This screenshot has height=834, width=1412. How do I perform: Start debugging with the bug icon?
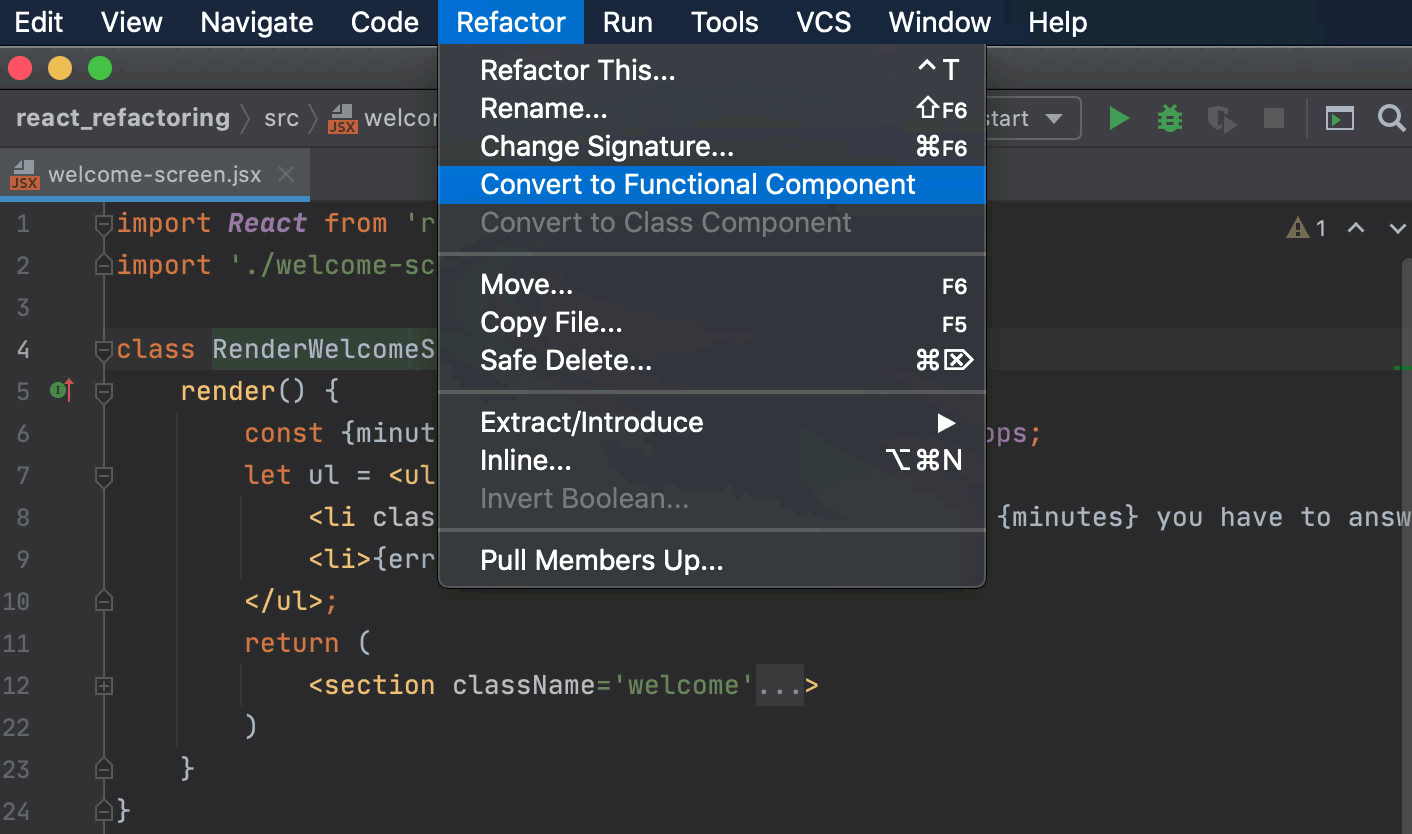pyautogui.click(x=1169, y=118)
